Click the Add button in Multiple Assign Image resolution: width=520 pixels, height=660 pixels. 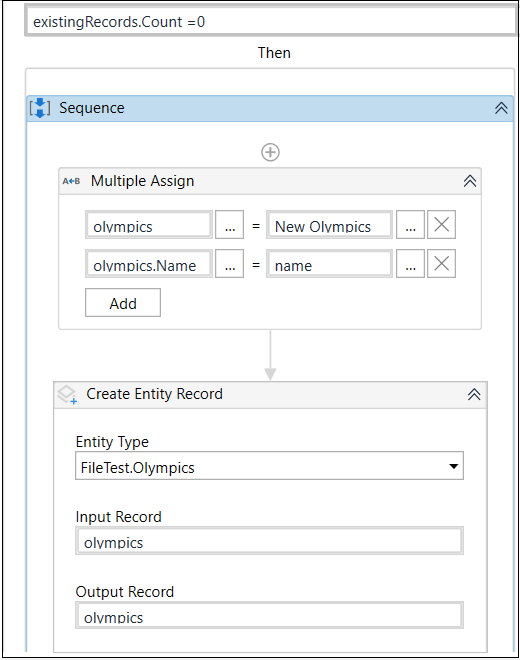(123, 303)
